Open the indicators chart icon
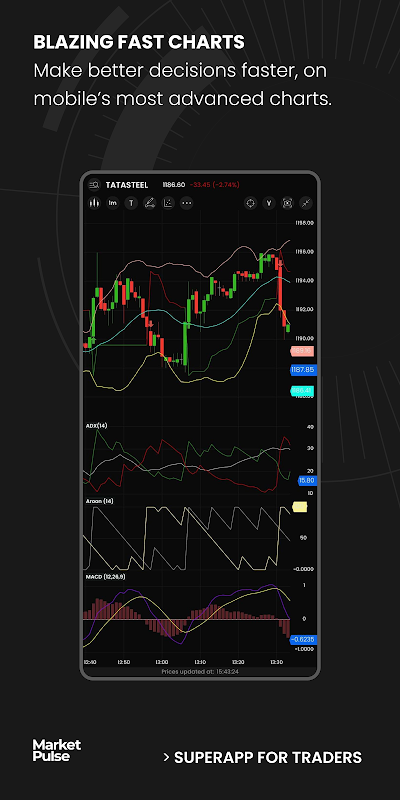This screenshot has width=400, height=800. 168,203
